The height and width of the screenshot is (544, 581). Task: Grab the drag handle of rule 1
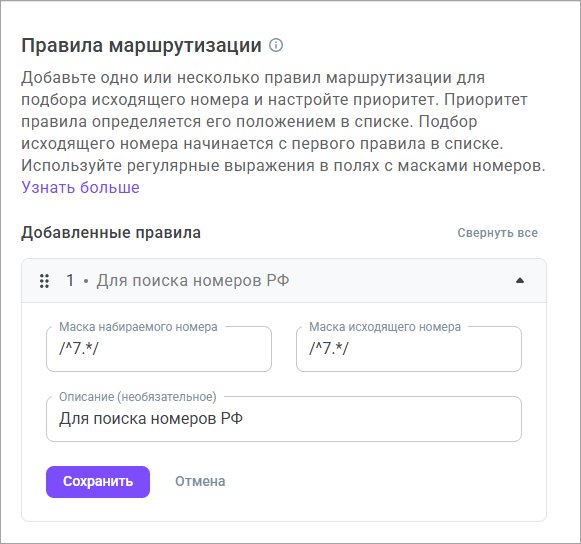pyautogui.click(x=44, y=281)
